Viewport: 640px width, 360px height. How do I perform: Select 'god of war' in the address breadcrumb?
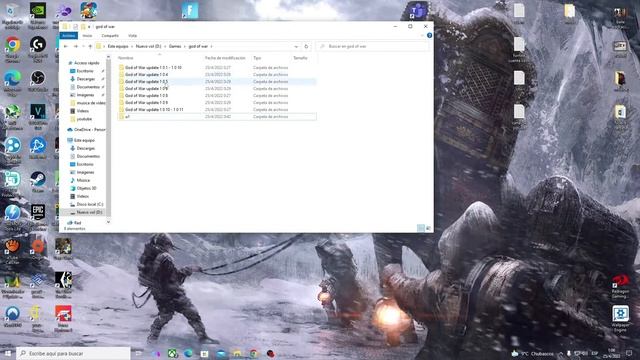point(198,47)
